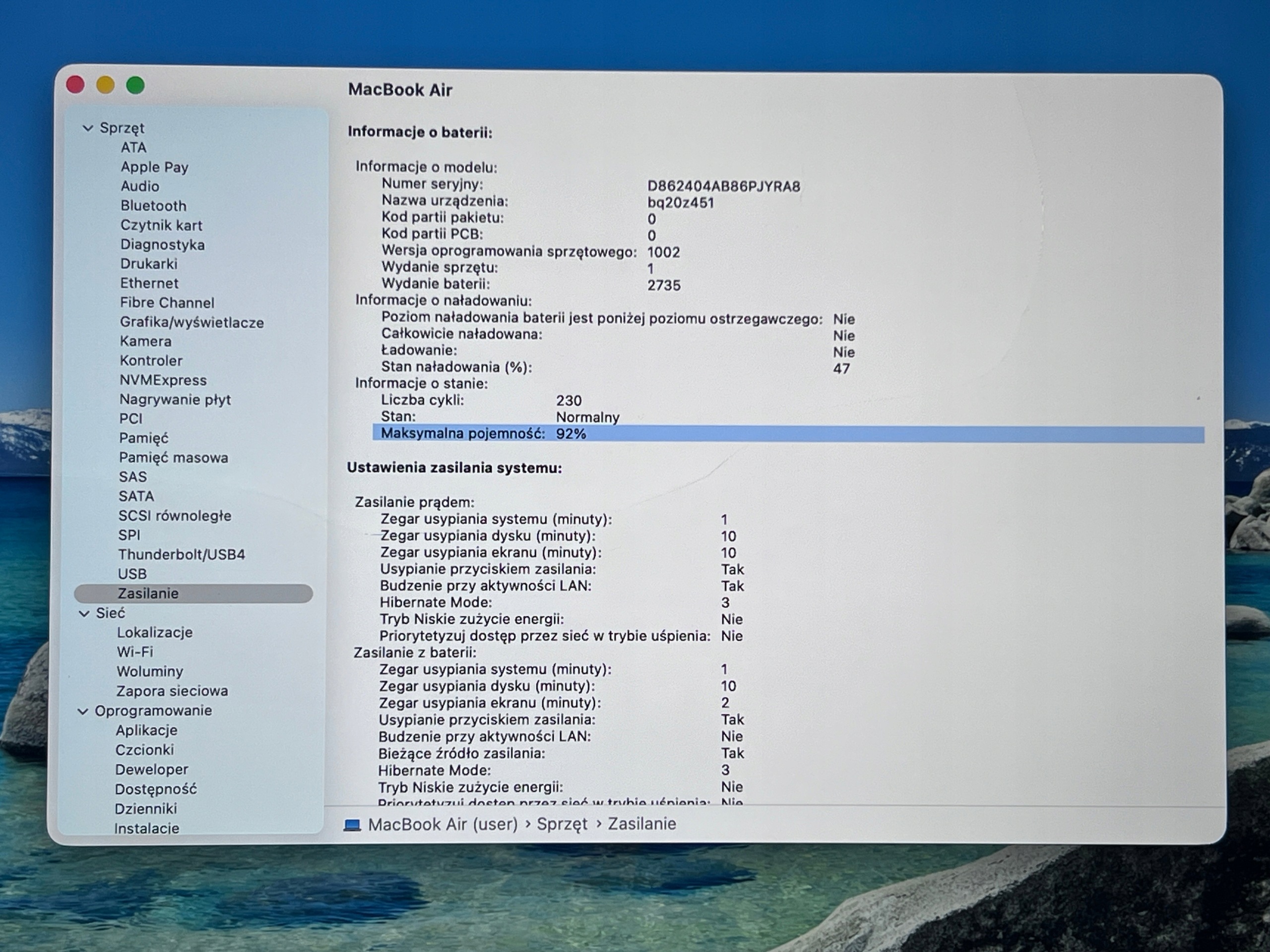1270x952 pixels.
Task: Select Deweloper in the sidebar
Action: point(152,770)
